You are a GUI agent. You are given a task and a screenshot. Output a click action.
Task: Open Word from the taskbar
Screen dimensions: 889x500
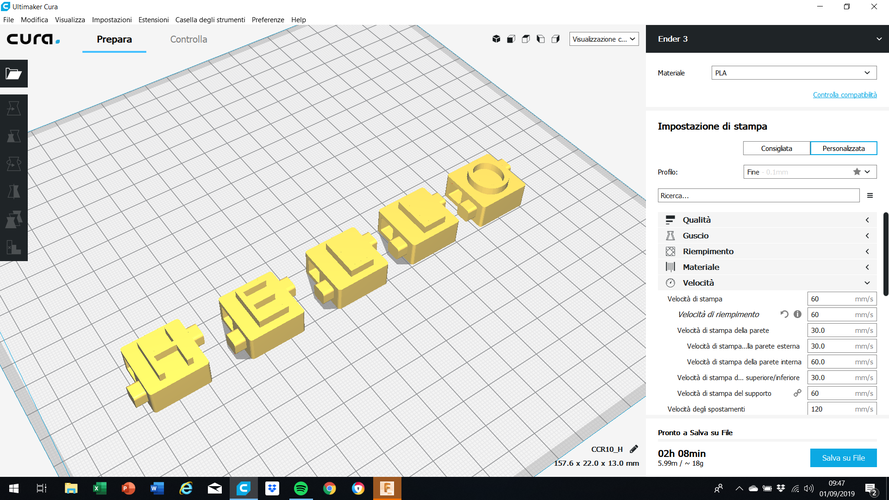click(x=157, y=488)
